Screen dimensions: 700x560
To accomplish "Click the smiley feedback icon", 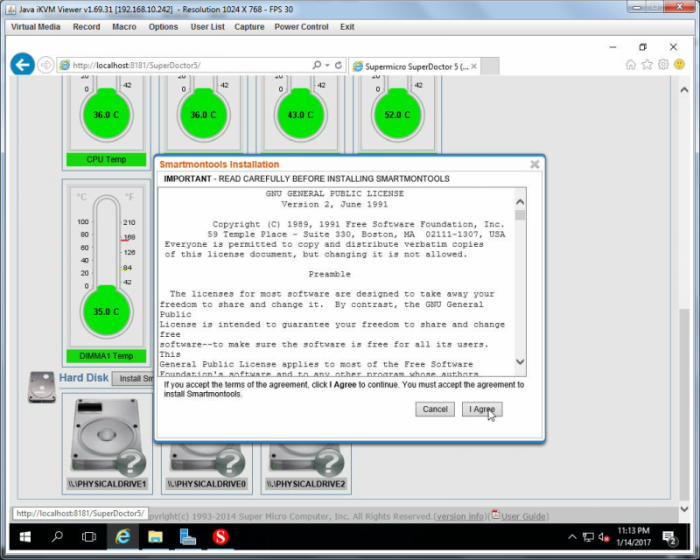I will point(679,65).
